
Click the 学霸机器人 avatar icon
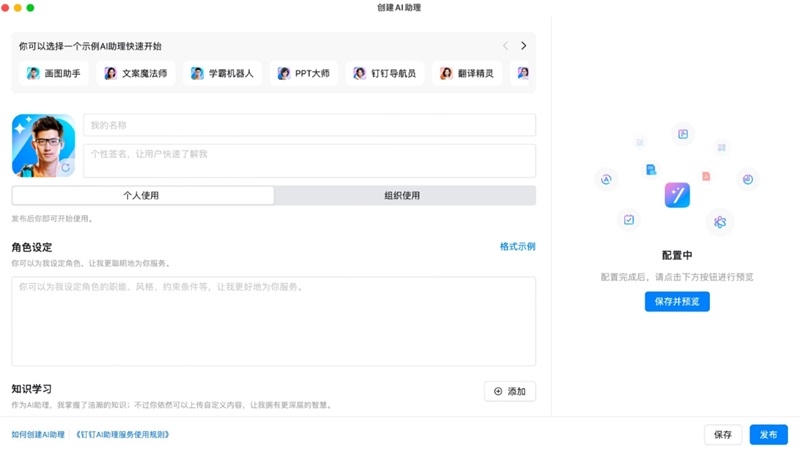point(197,73)
